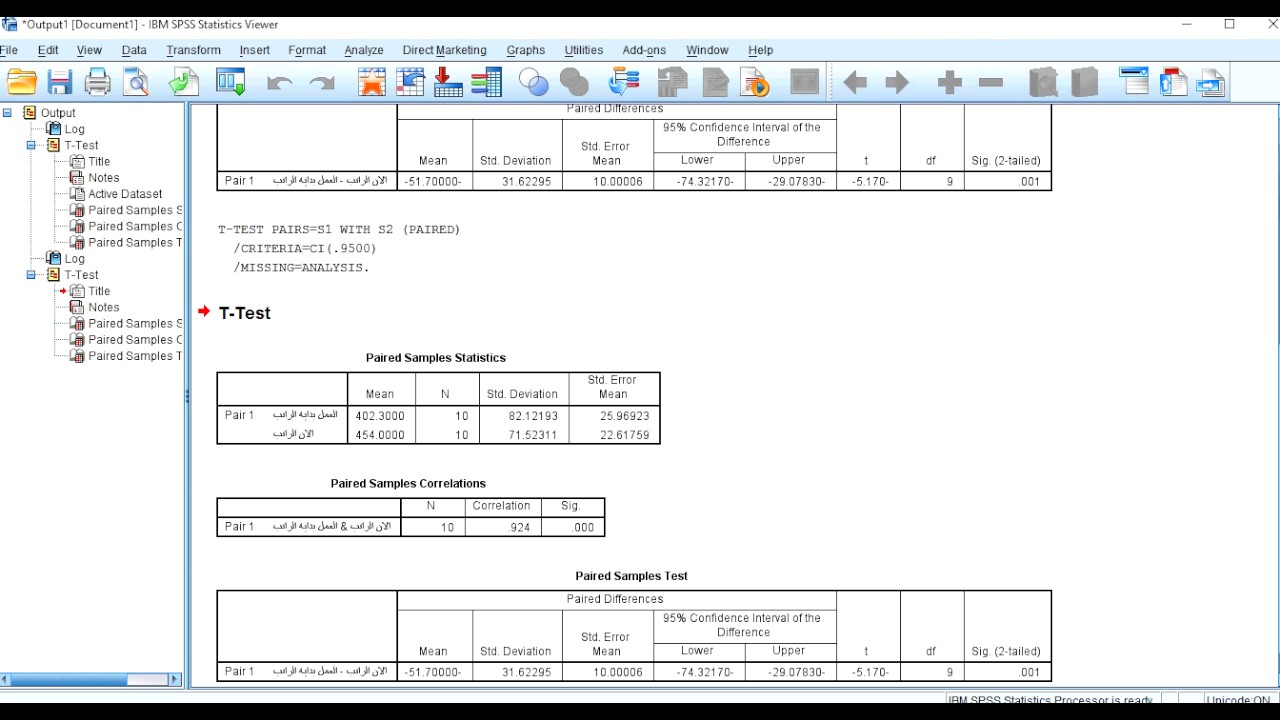Click the bold T-Test heading in output

coord(245,313)
